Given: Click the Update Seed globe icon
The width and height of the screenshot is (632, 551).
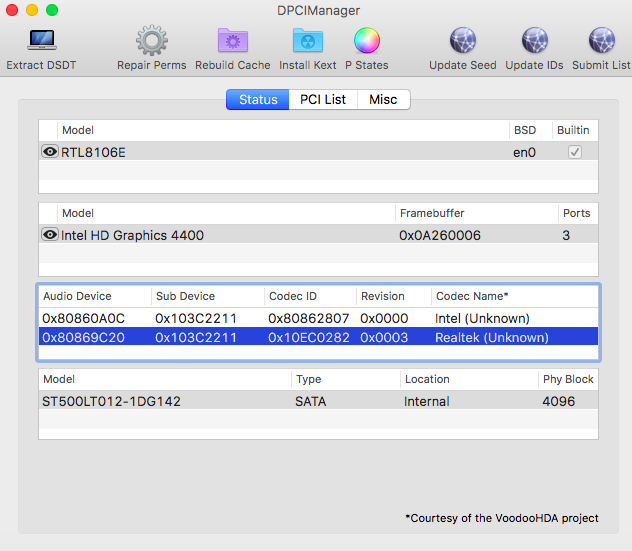Looking at the screenshot, I should tap(462, 41).
